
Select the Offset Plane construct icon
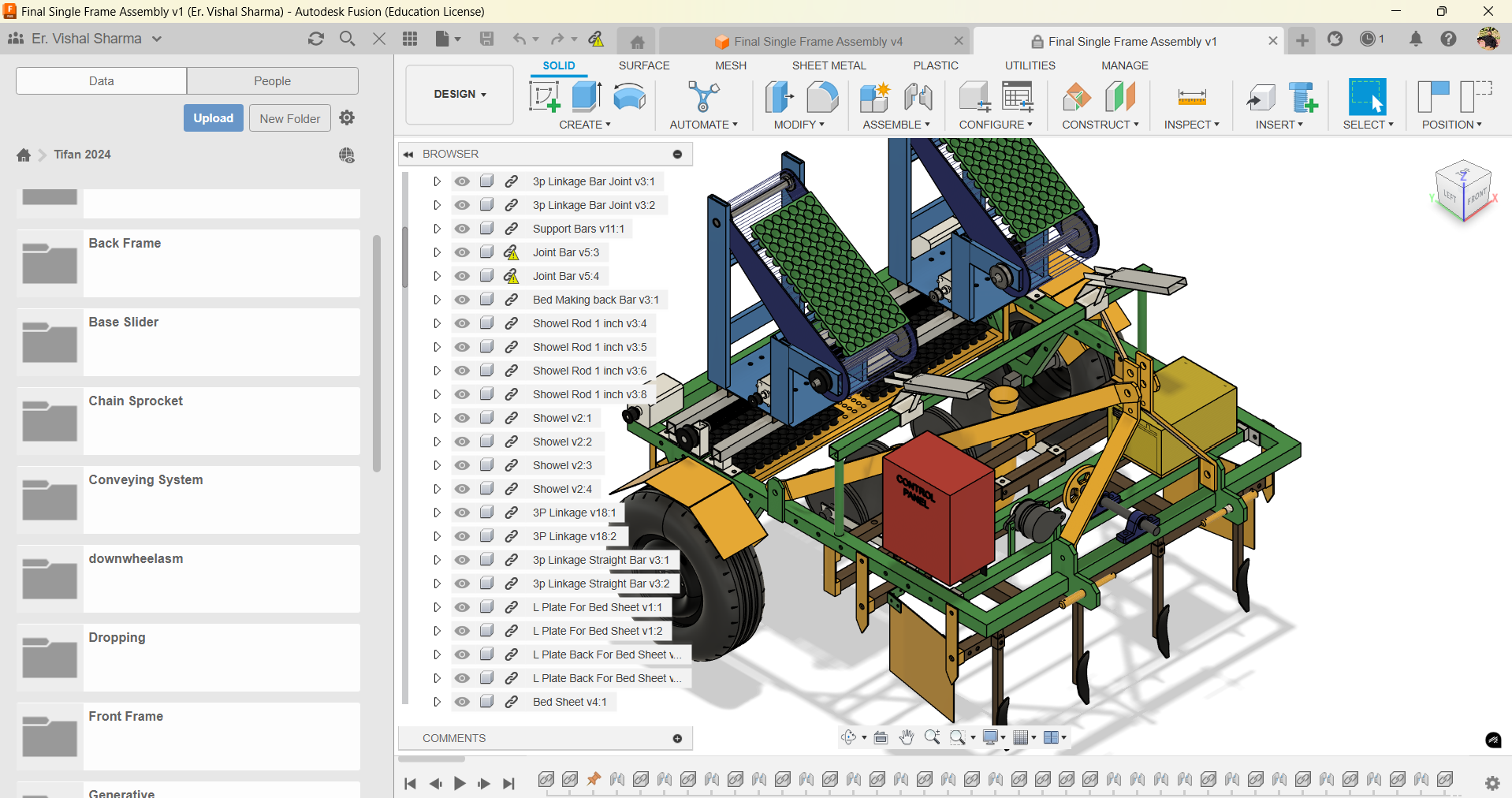tap(1077, 97)
